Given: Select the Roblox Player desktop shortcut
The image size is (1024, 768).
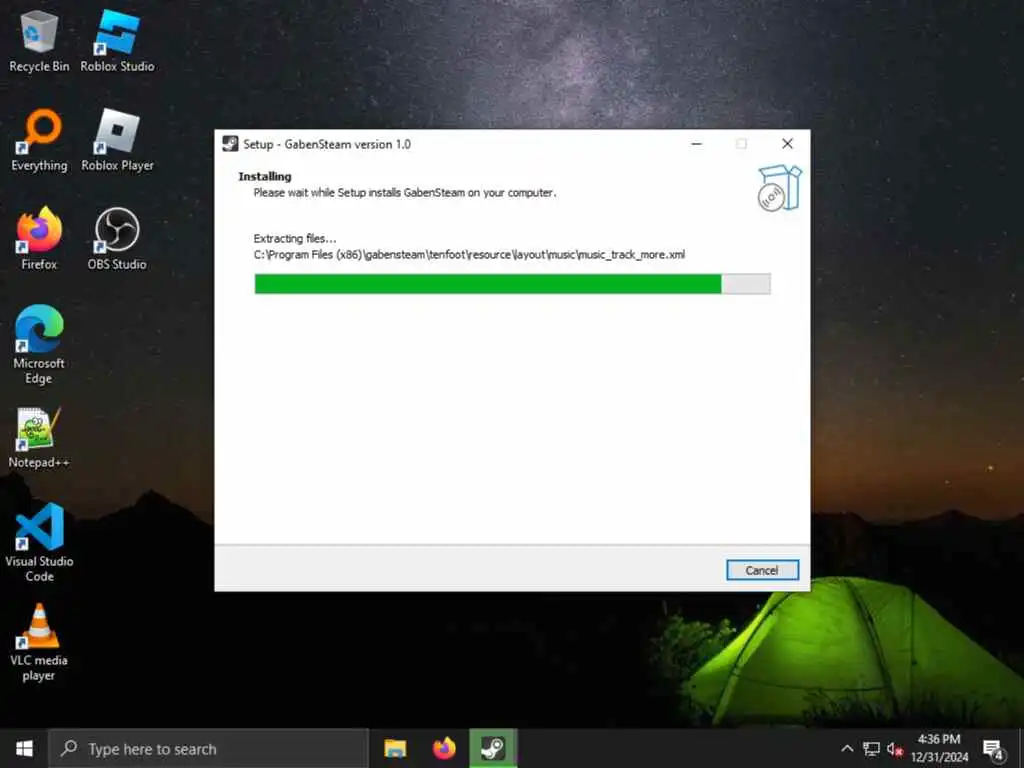Looking at the screenshot, I should 118,140.
